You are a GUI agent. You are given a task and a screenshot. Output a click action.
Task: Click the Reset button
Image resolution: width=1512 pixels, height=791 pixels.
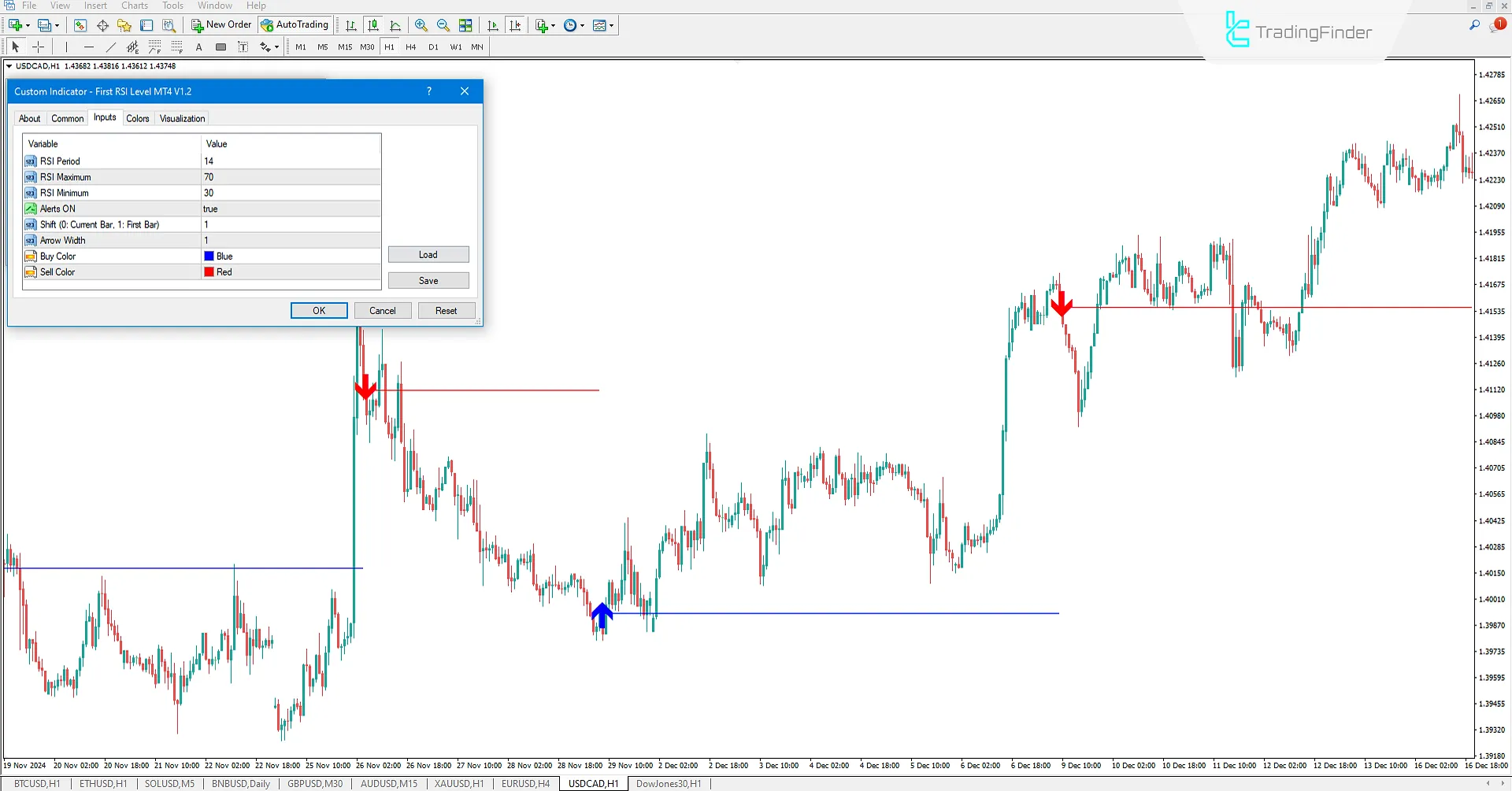(x=447, y=310)
